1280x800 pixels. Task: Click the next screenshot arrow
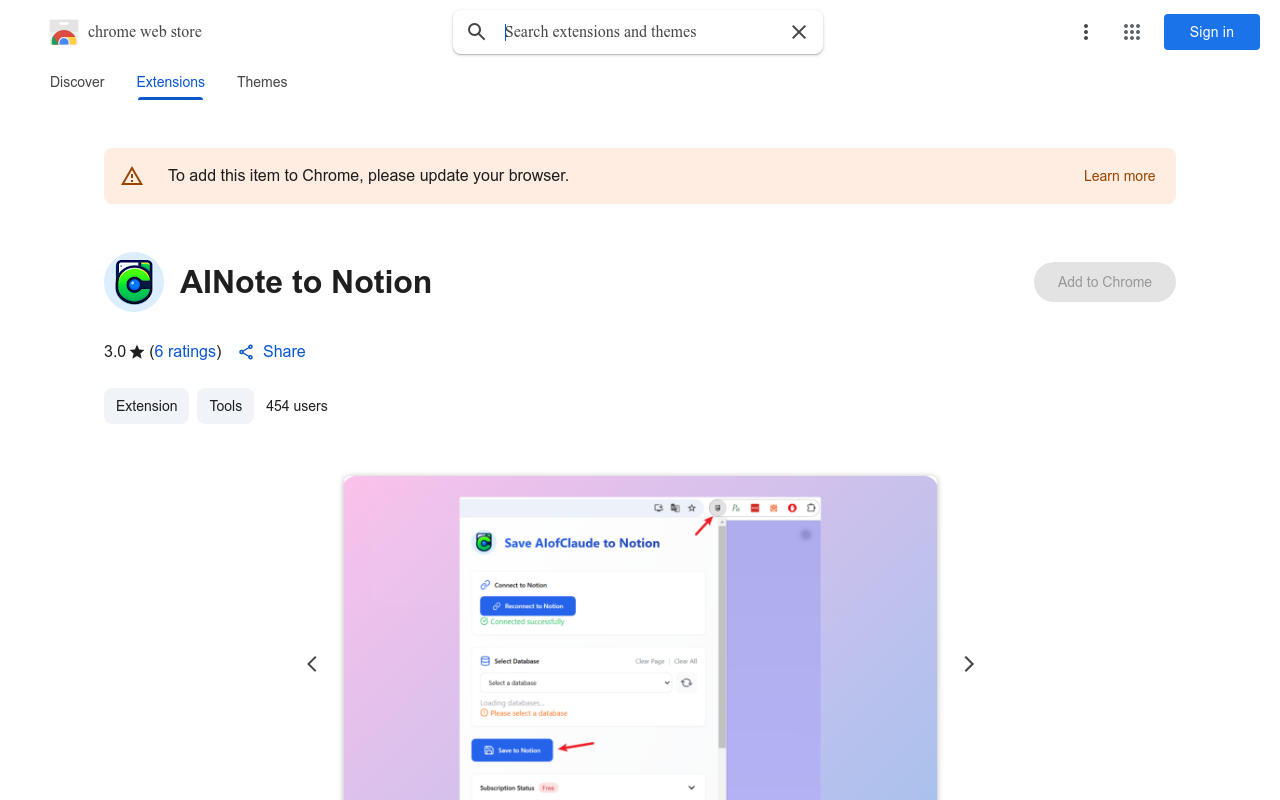point(968,663)
